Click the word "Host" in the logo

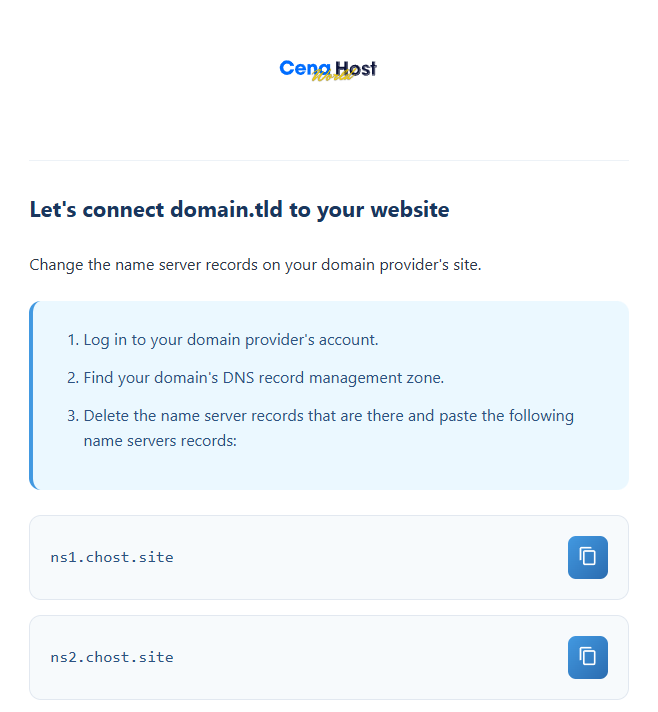(356, 67)
